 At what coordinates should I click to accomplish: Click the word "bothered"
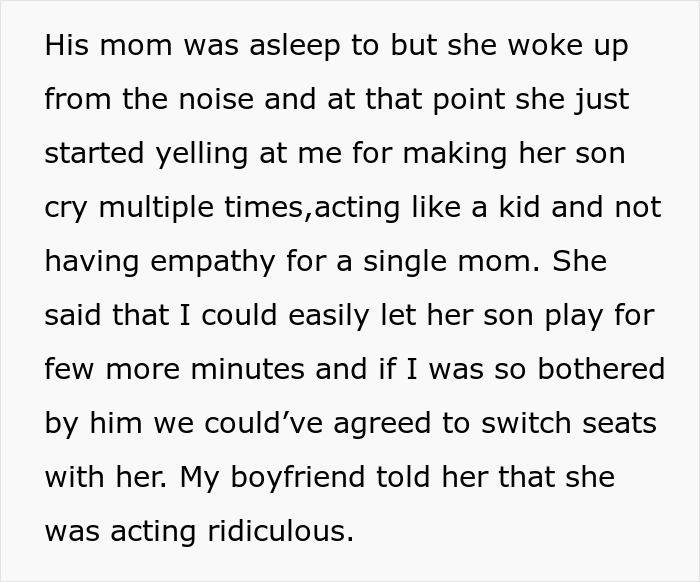point(601,370)
